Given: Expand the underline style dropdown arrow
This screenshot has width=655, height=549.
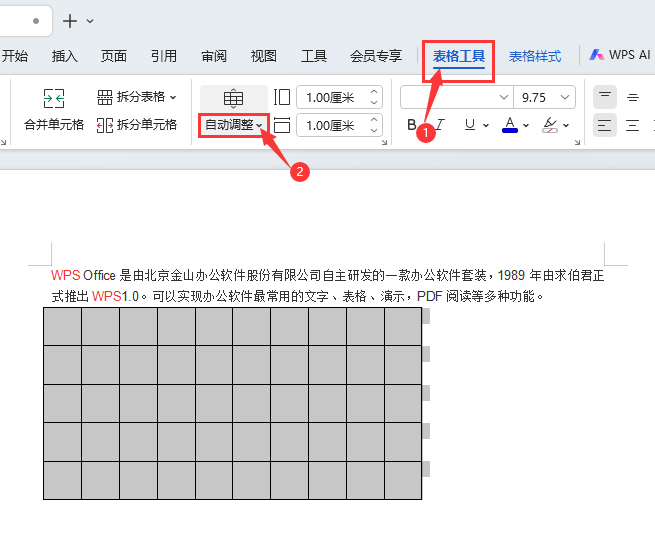Looking at the screenshot, I should pos(486,125).
